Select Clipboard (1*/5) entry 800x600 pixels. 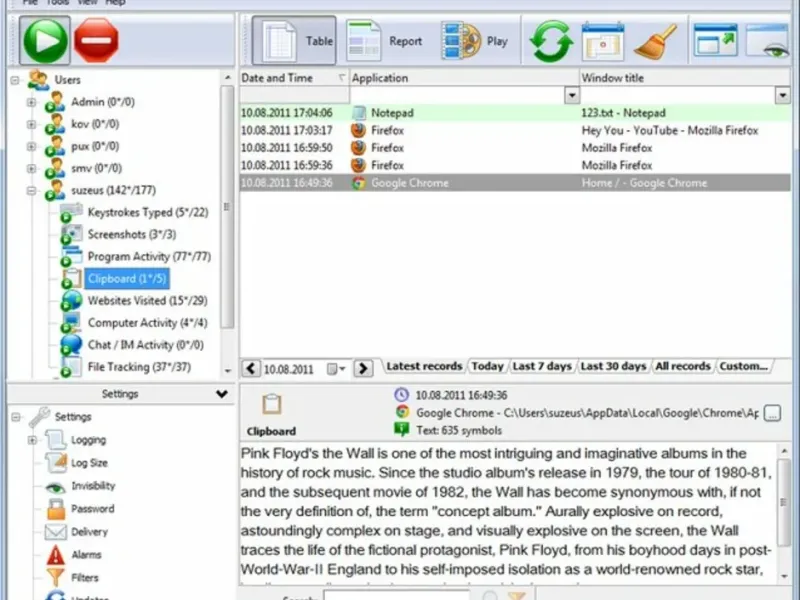(127, 279)
